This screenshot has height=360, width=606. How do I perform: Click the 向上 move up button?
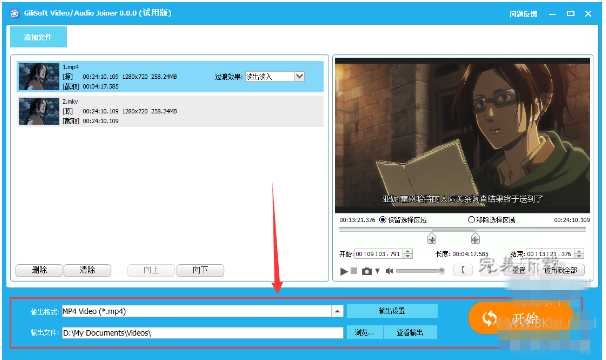click(151, 270)
